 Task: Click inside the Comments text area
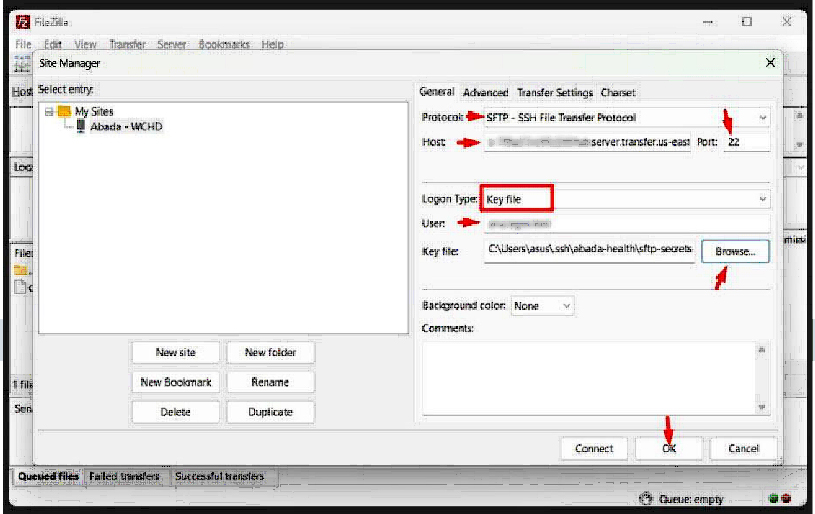tap(589, 378)
